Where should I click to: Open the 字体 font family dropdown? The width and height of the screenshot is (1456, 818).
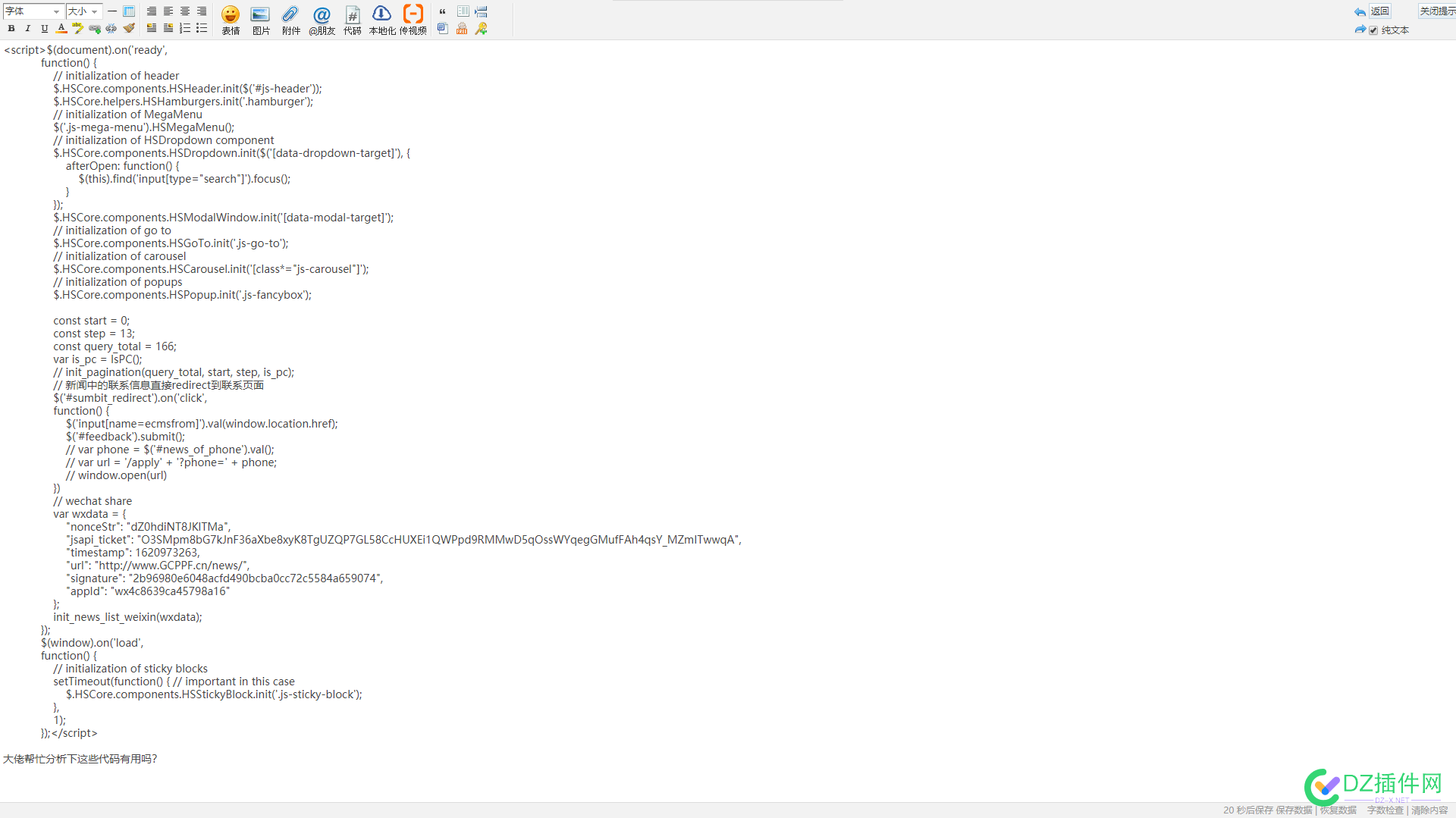33,11
